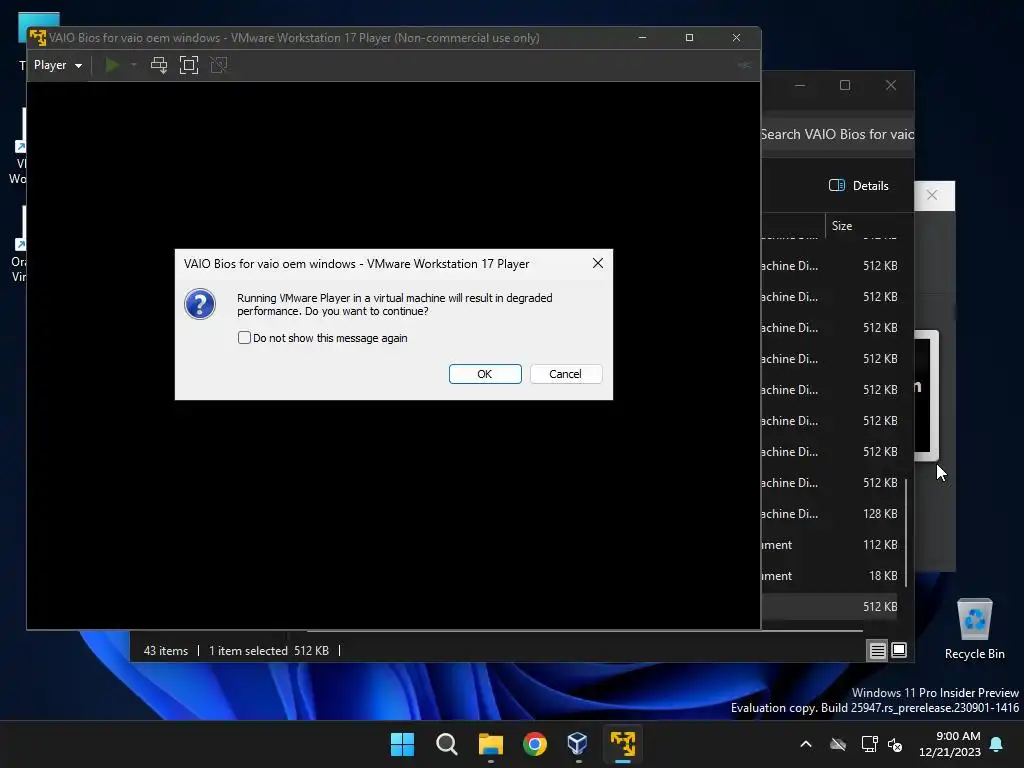Close the degraded performance dialog
The height and width of the screenshot is (768, 1024).
tap(598, 263)
